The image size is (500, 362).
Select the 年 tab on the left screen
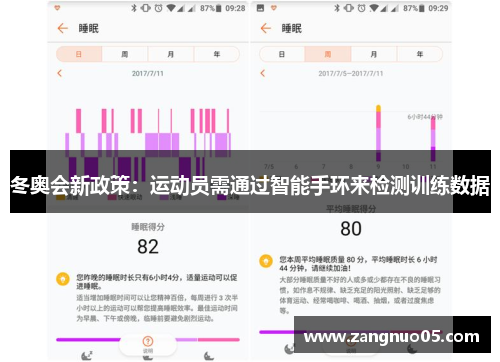[217, 54]
